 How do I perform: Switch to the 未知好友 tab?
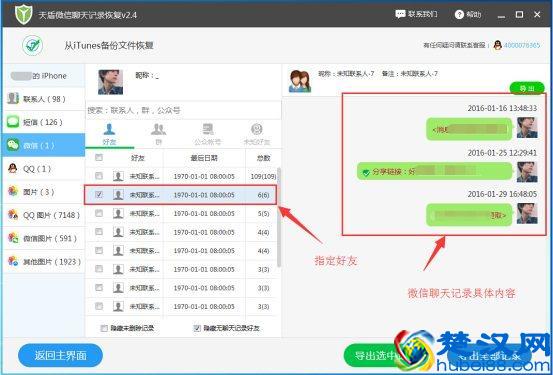coord(256,135)
